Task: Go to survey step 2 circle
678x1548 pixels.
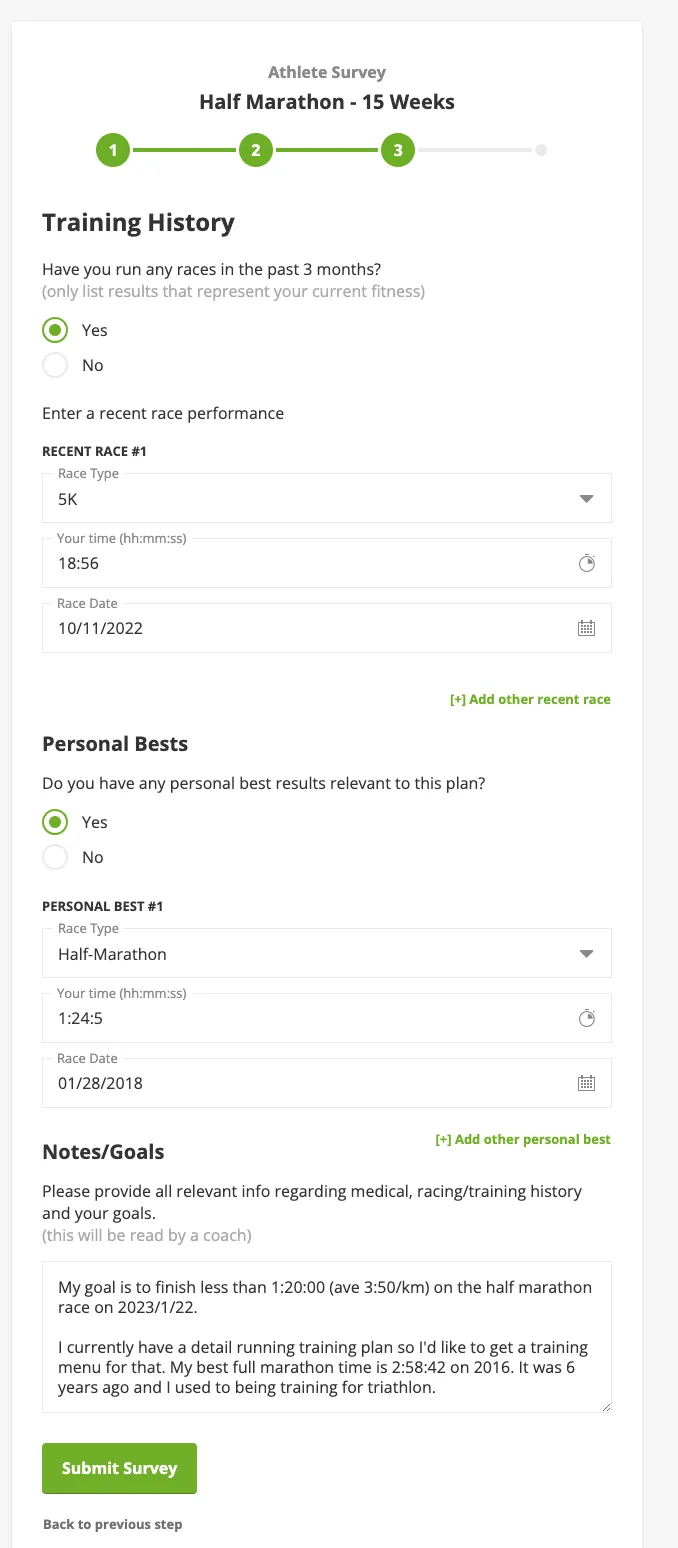Action: 255,151
